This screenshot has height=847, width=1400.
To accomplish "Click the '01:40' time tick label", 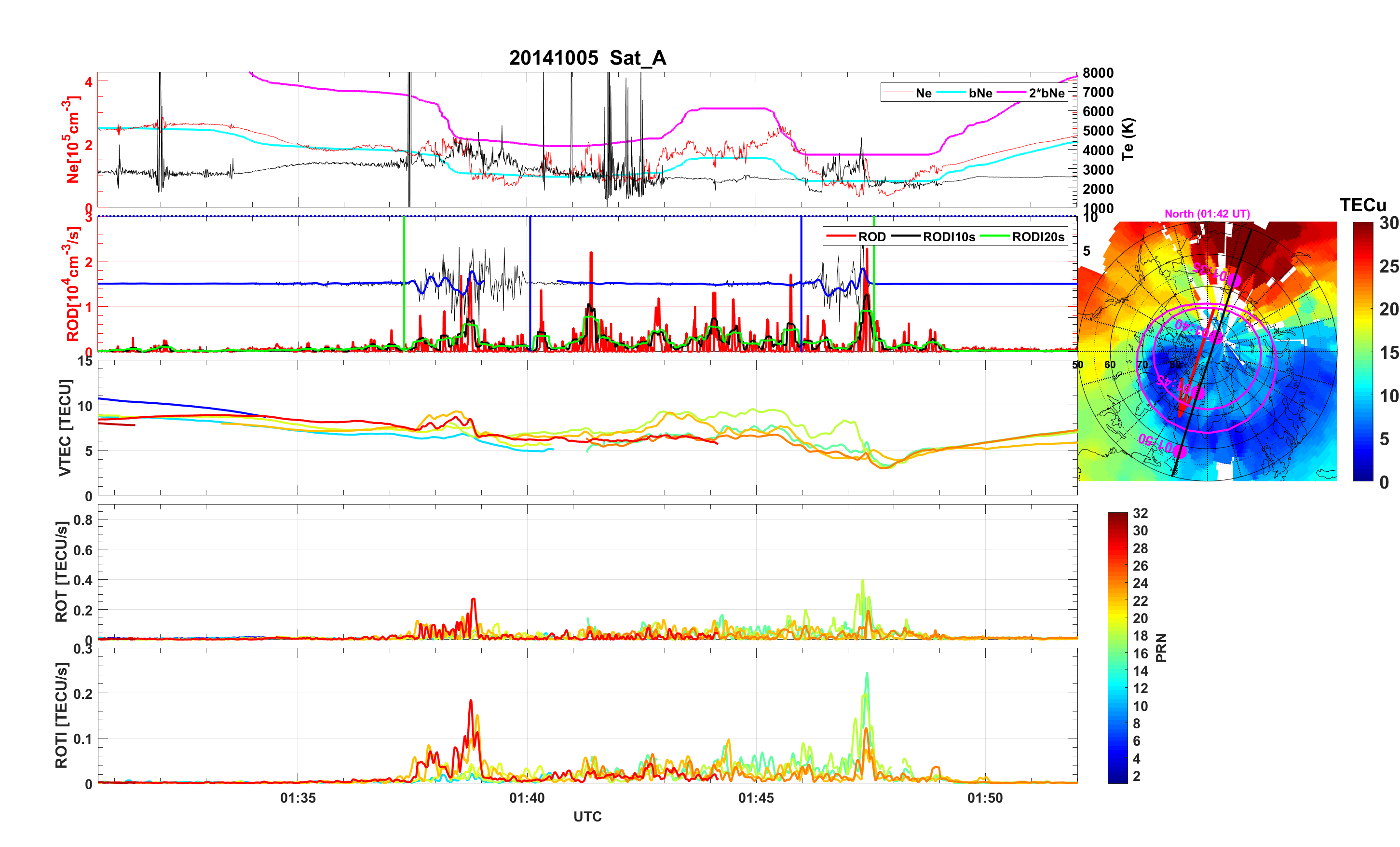I will click(x=527, y=797).
